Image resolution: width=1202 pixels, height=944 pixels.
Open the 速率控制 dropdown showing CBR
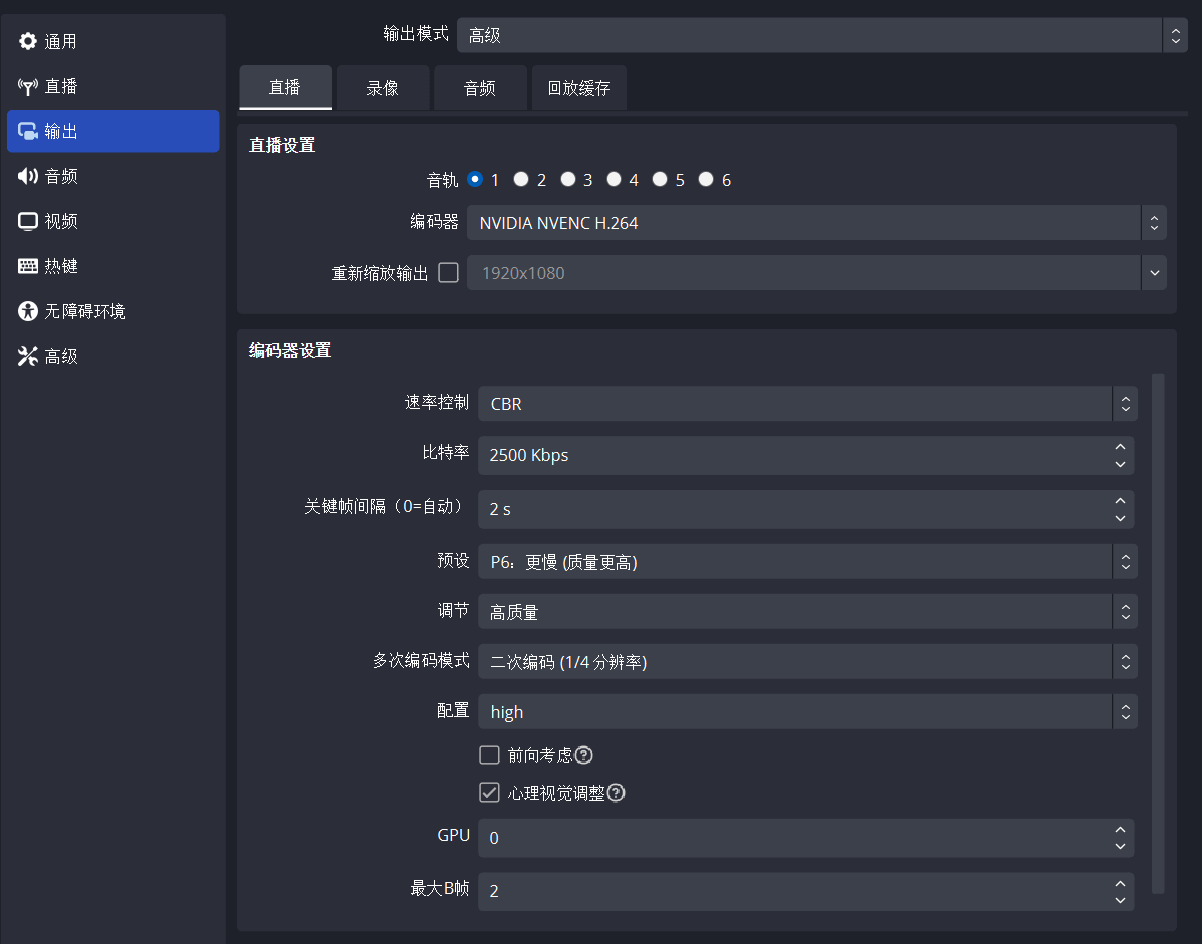tap(808, 404)
